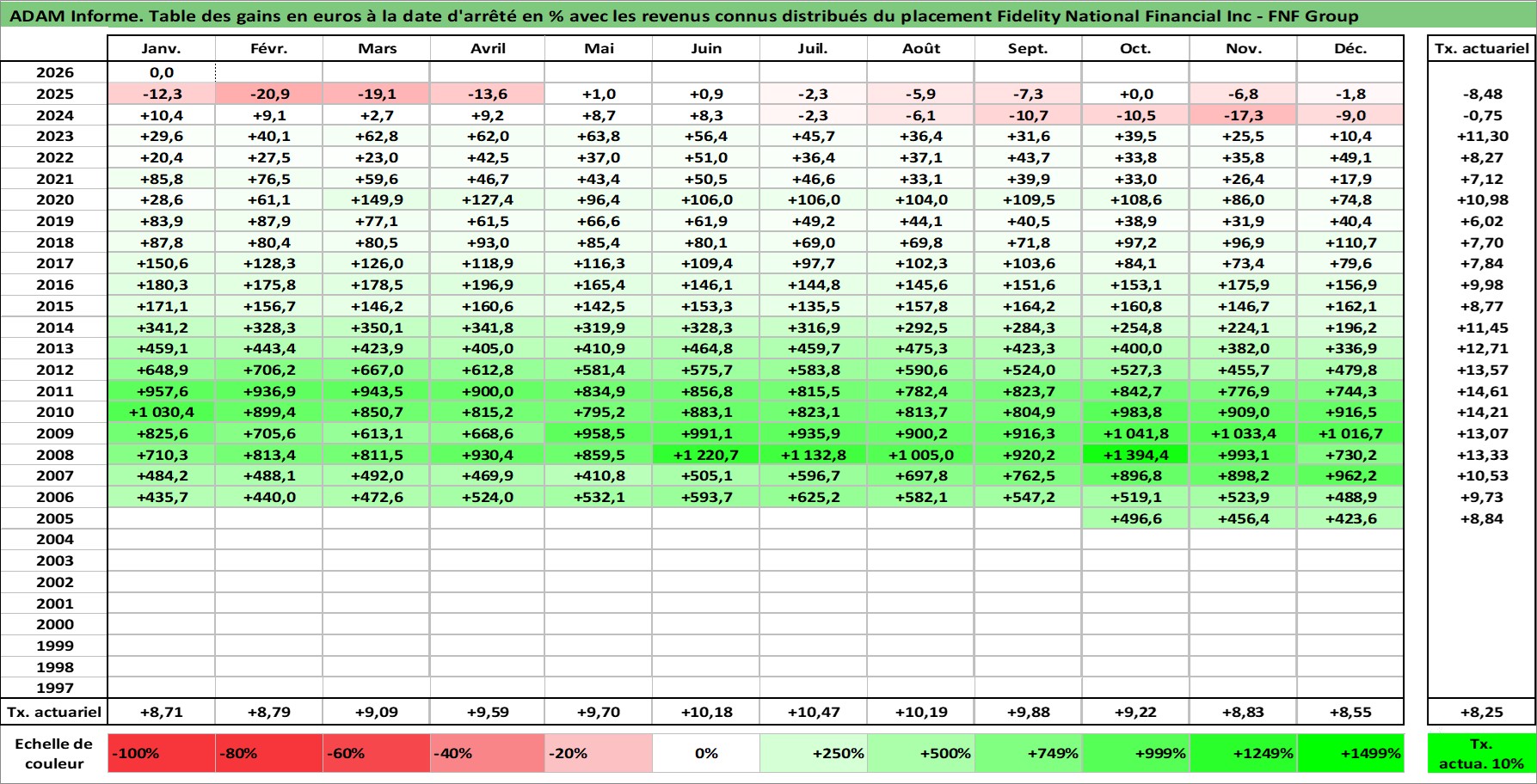Select the +1499% bright green swatch

tap(1350, 753)
